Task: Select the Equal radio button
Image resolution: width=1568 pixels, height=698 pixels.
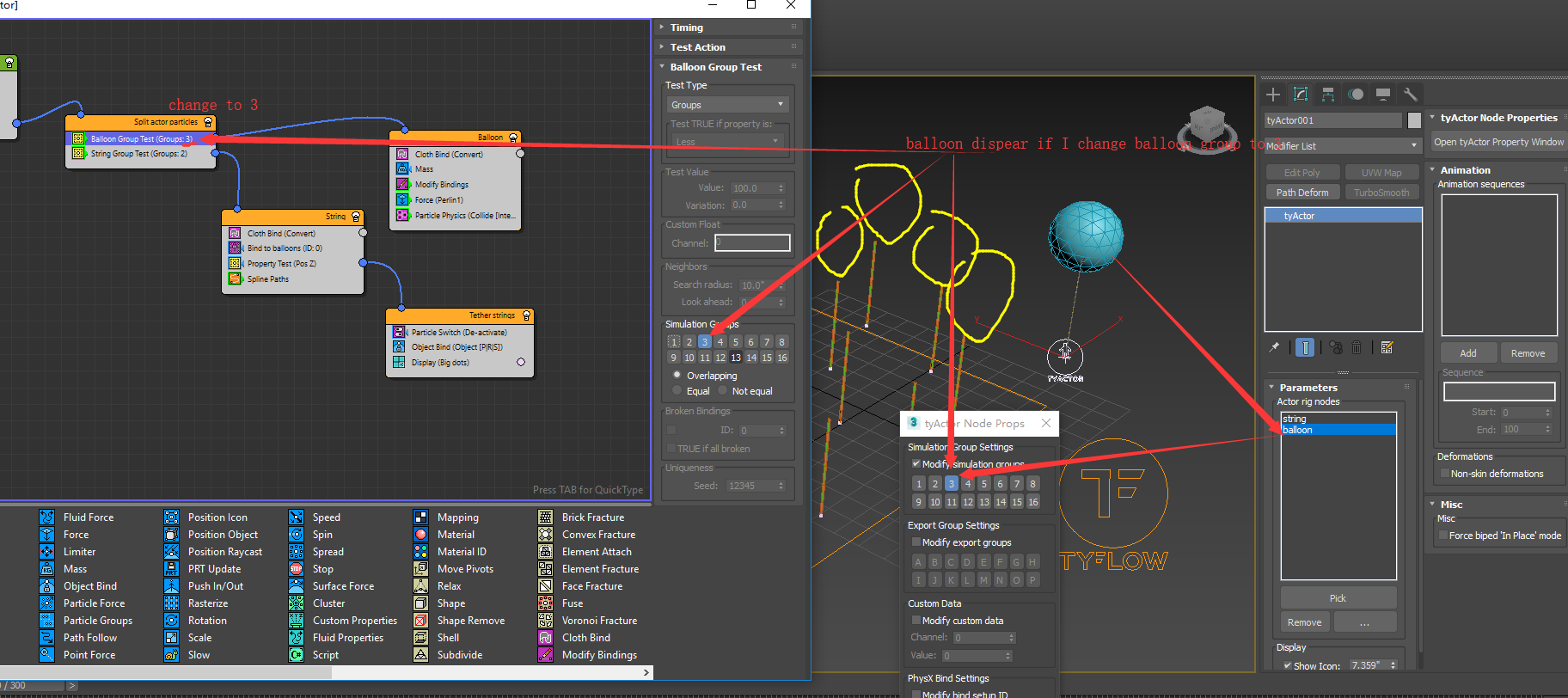Action: [677, 391]
